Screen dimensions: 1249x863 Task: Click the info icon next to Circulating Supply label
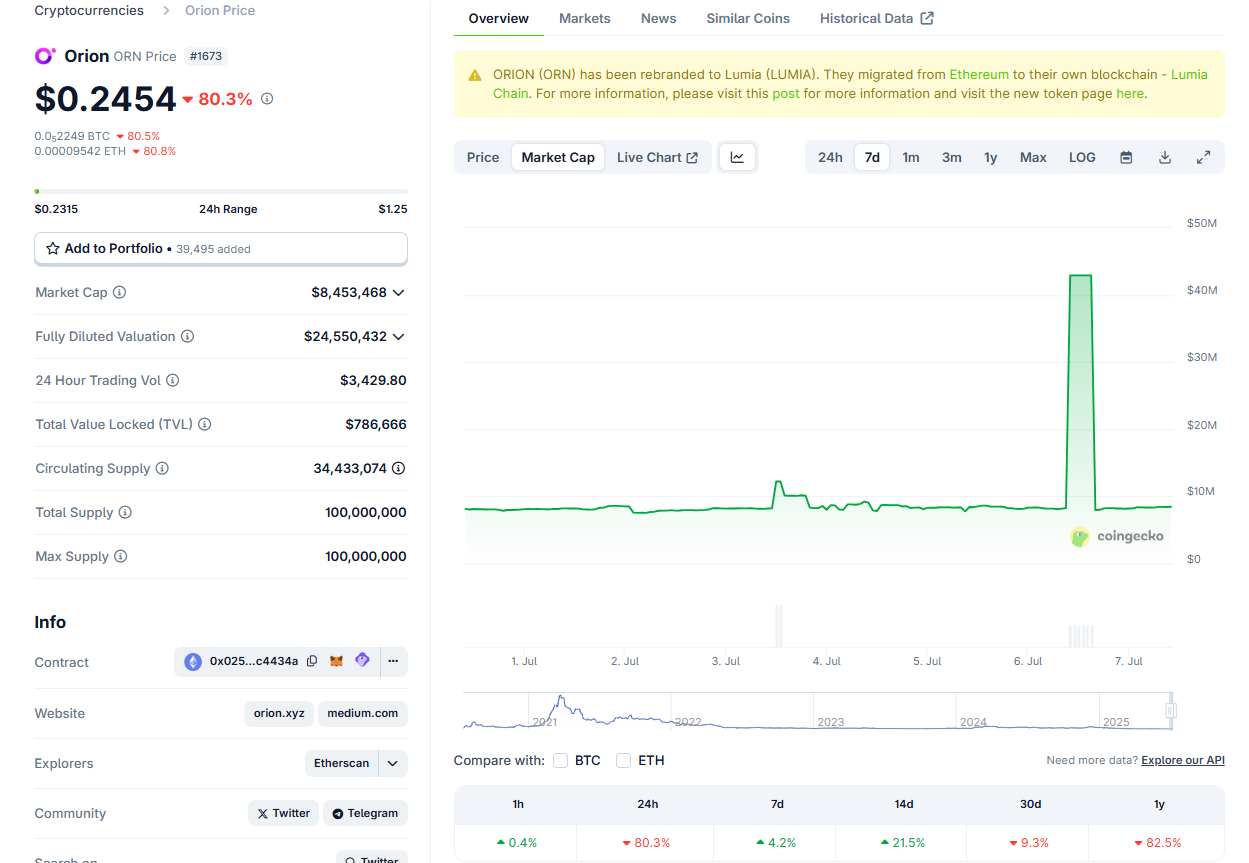point(162,468)
